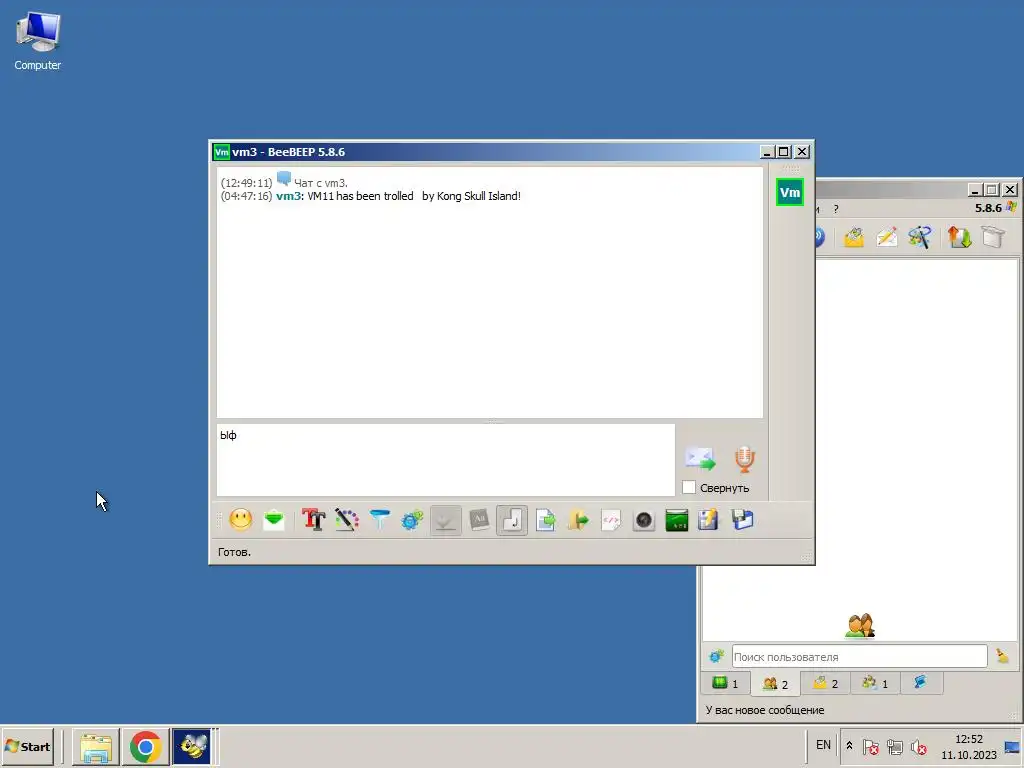Click the vm3 sender name in chat

pos(288,196)
